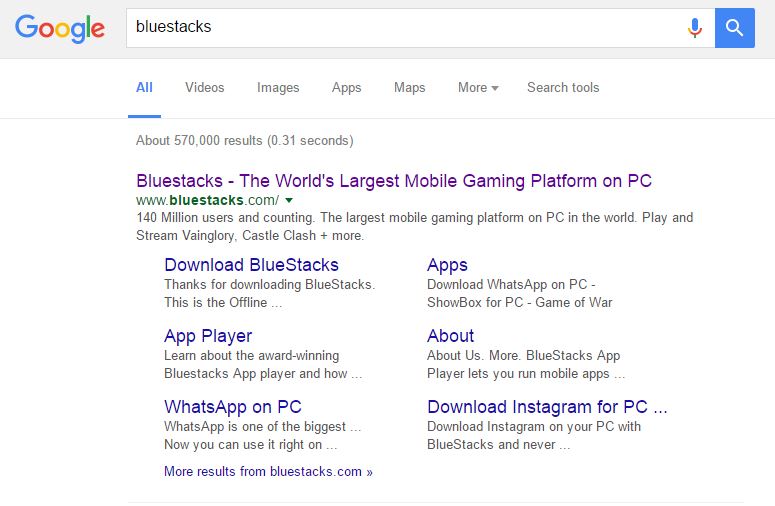Click the www.bluestacks.com/ URL text

[x=208, y=200]
